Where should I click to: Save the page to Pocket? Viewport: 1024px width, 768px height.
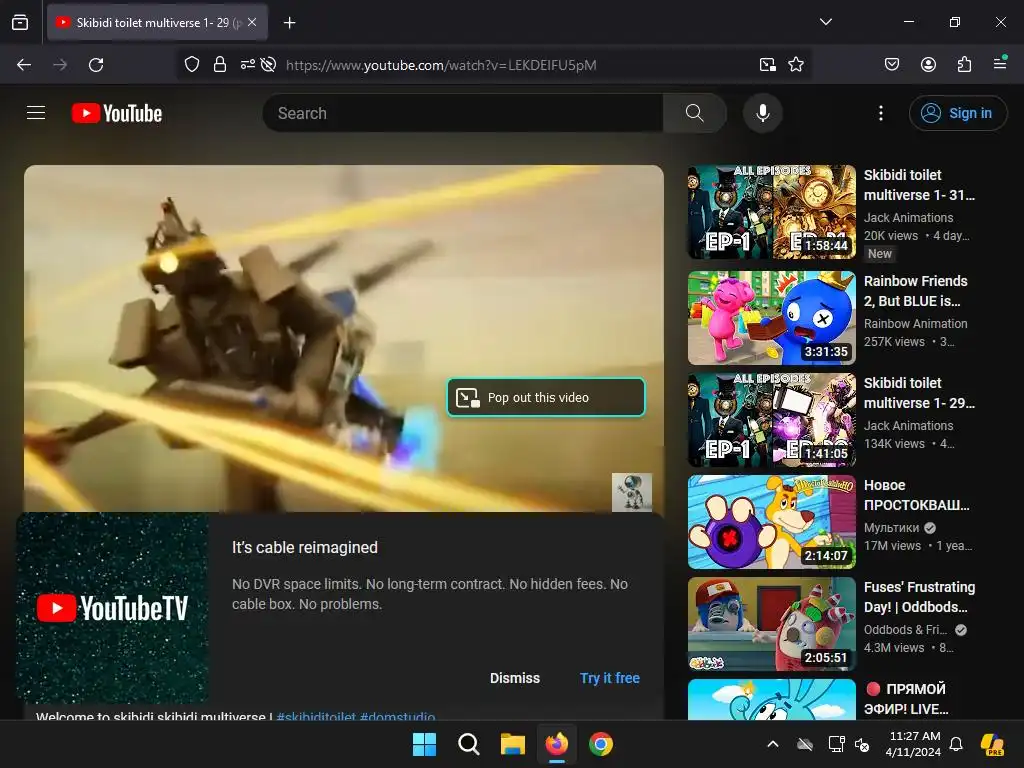point(891,64)
